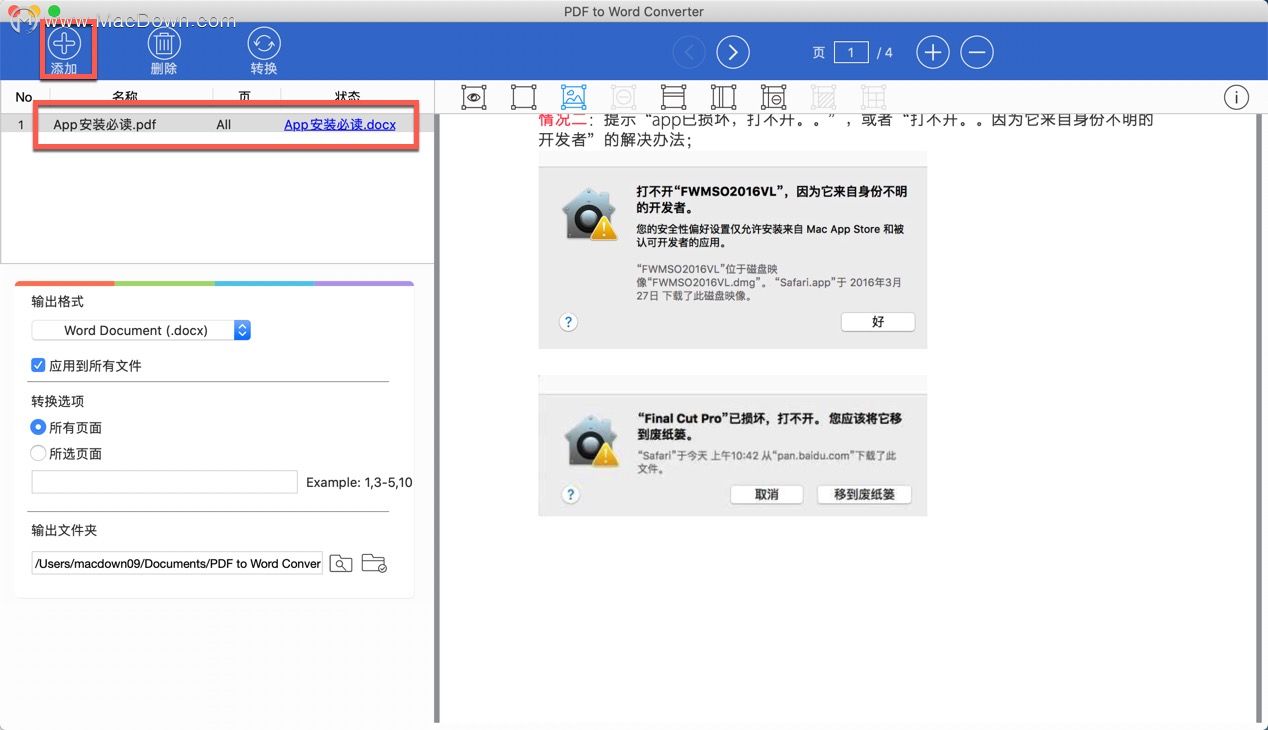1268x730 pixels.
Task: Click the greyed grid frame tool
Action: pos(873,97)
